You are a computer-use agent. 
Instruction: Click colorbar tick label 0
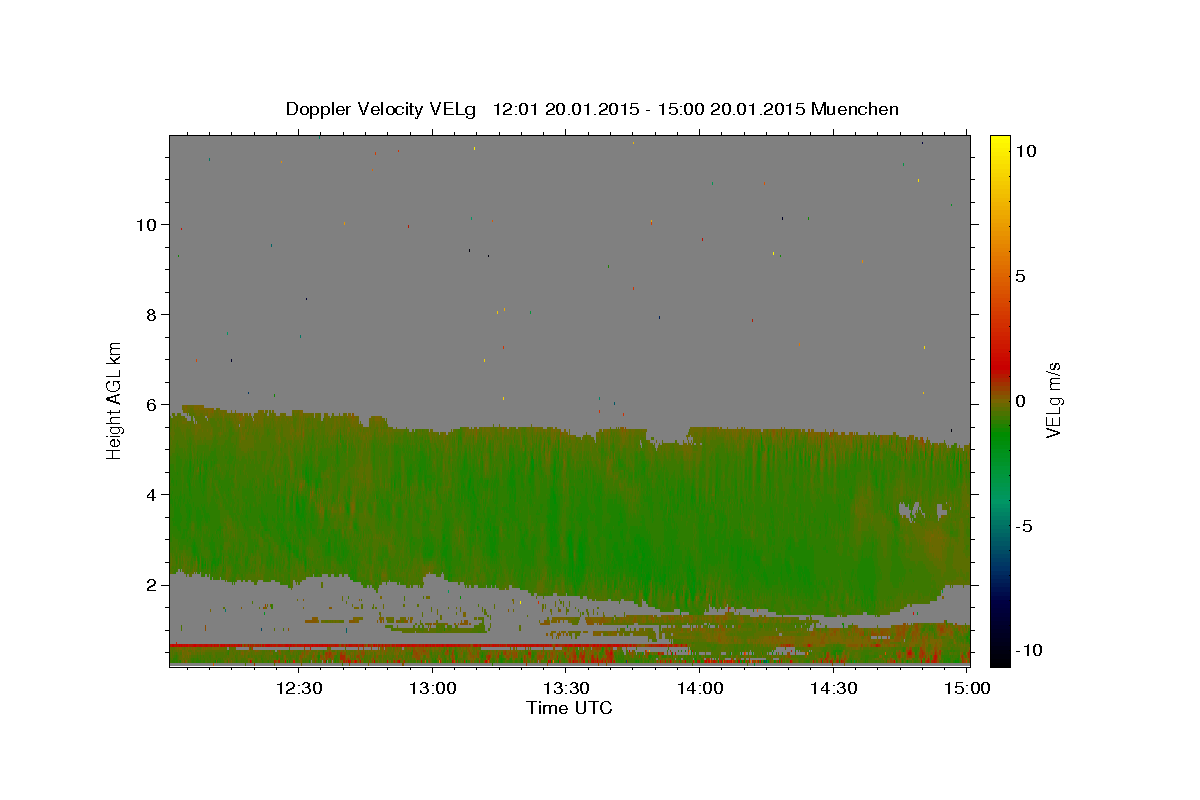[x=1020, y=401]
